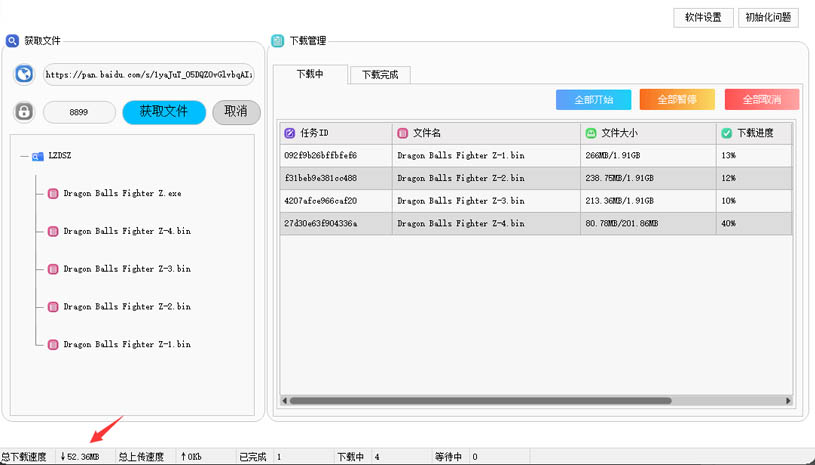Click the magnifier icon next to 获取文件 heading
The height and width of the screenshot is (465, 815).
[13, 41]
